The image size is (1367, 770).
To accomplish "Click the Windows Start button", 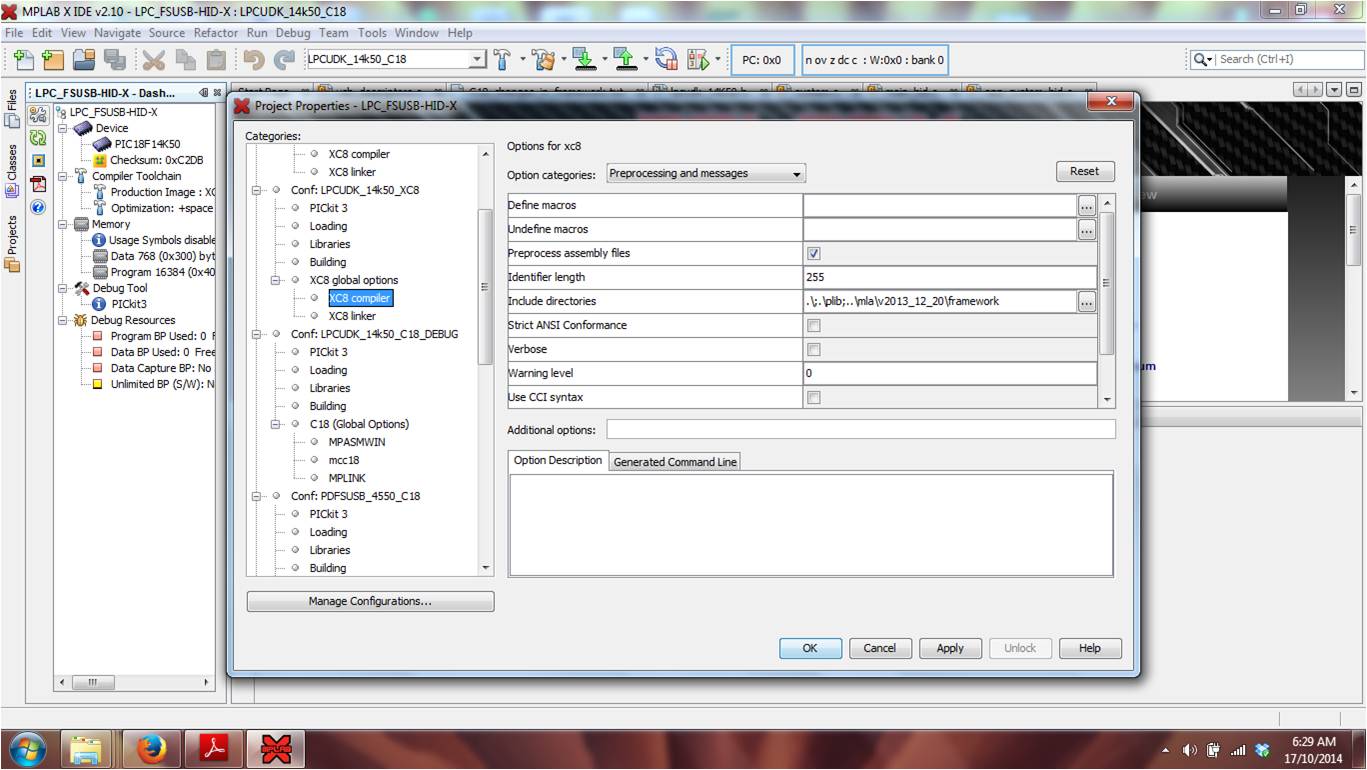I will pyautogui.click(x=26, y=748).
